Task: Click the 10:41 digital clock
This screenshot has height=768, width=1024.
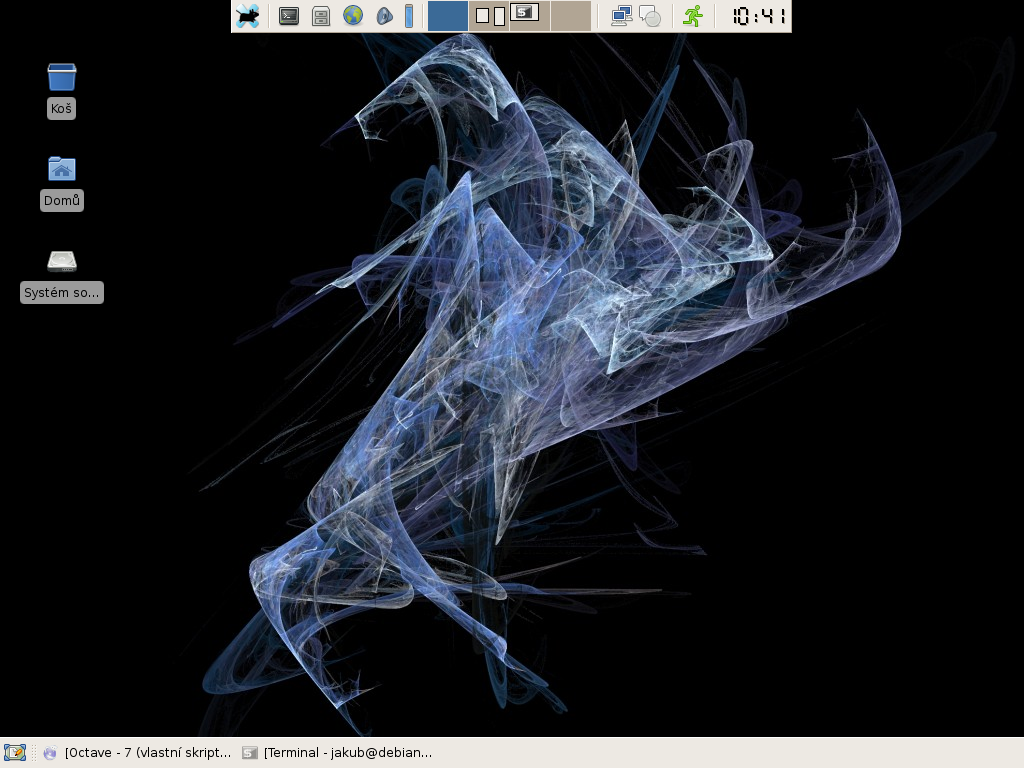Action: pos(758,16)
